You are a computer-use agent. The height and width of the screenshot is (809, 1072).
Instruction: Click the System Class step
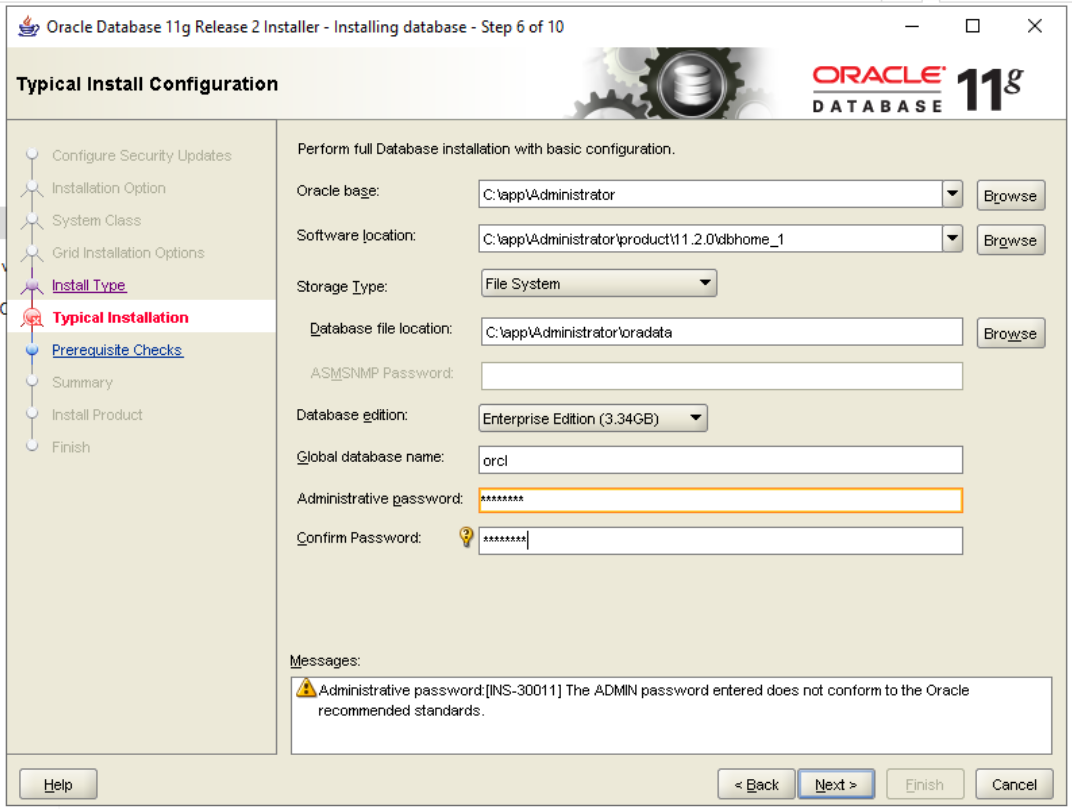(x=96, y=220)
